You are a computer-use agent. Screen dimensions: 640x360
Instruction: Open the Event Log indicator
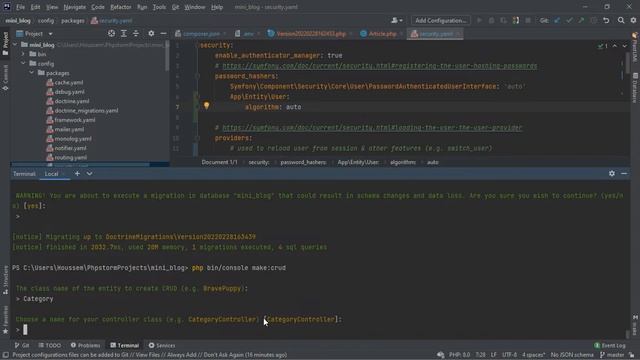(x=610, y=345)
